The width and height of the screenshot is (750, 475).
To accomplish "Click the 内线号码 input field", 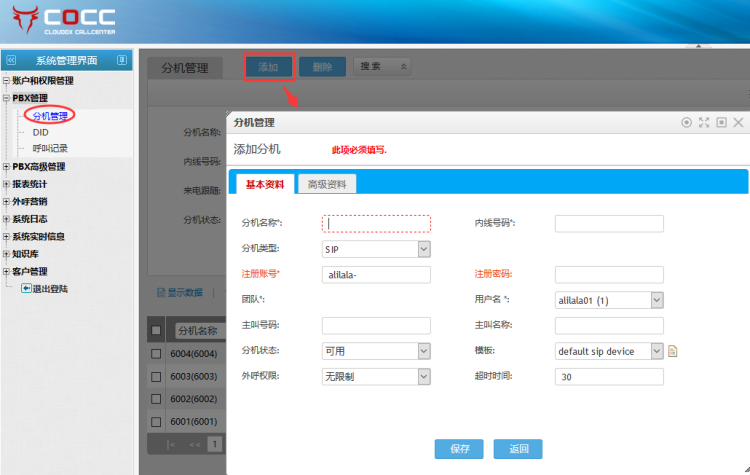I will pos(609,224).
